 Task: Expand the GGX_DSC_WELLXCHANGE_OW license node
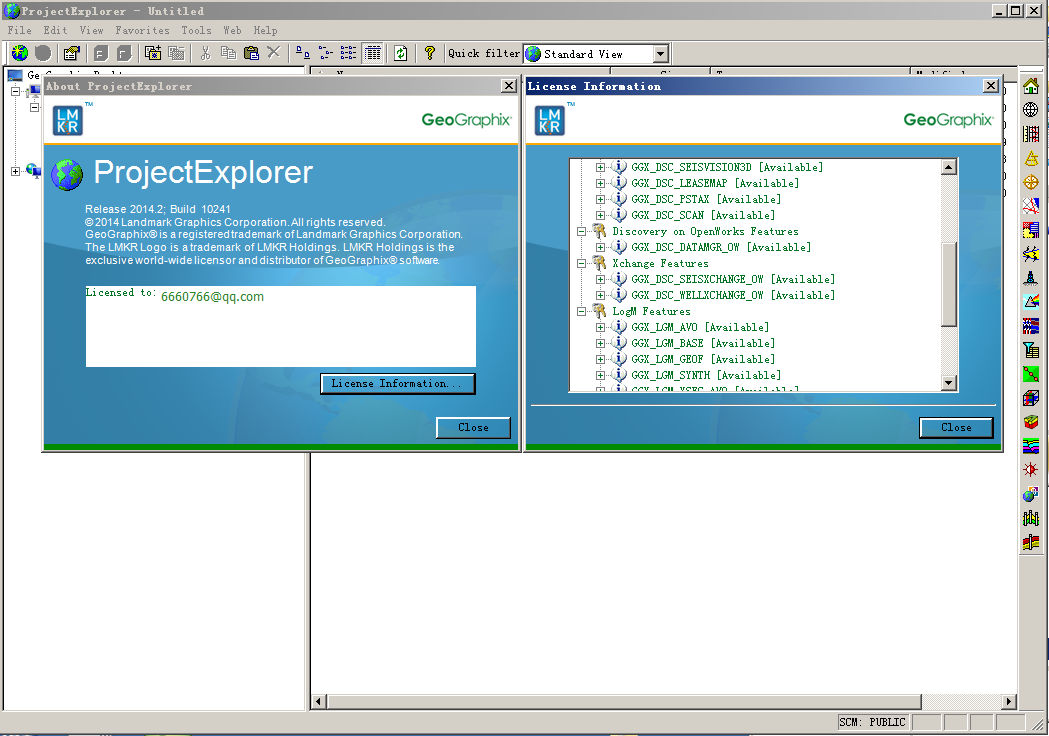[600, 295]
